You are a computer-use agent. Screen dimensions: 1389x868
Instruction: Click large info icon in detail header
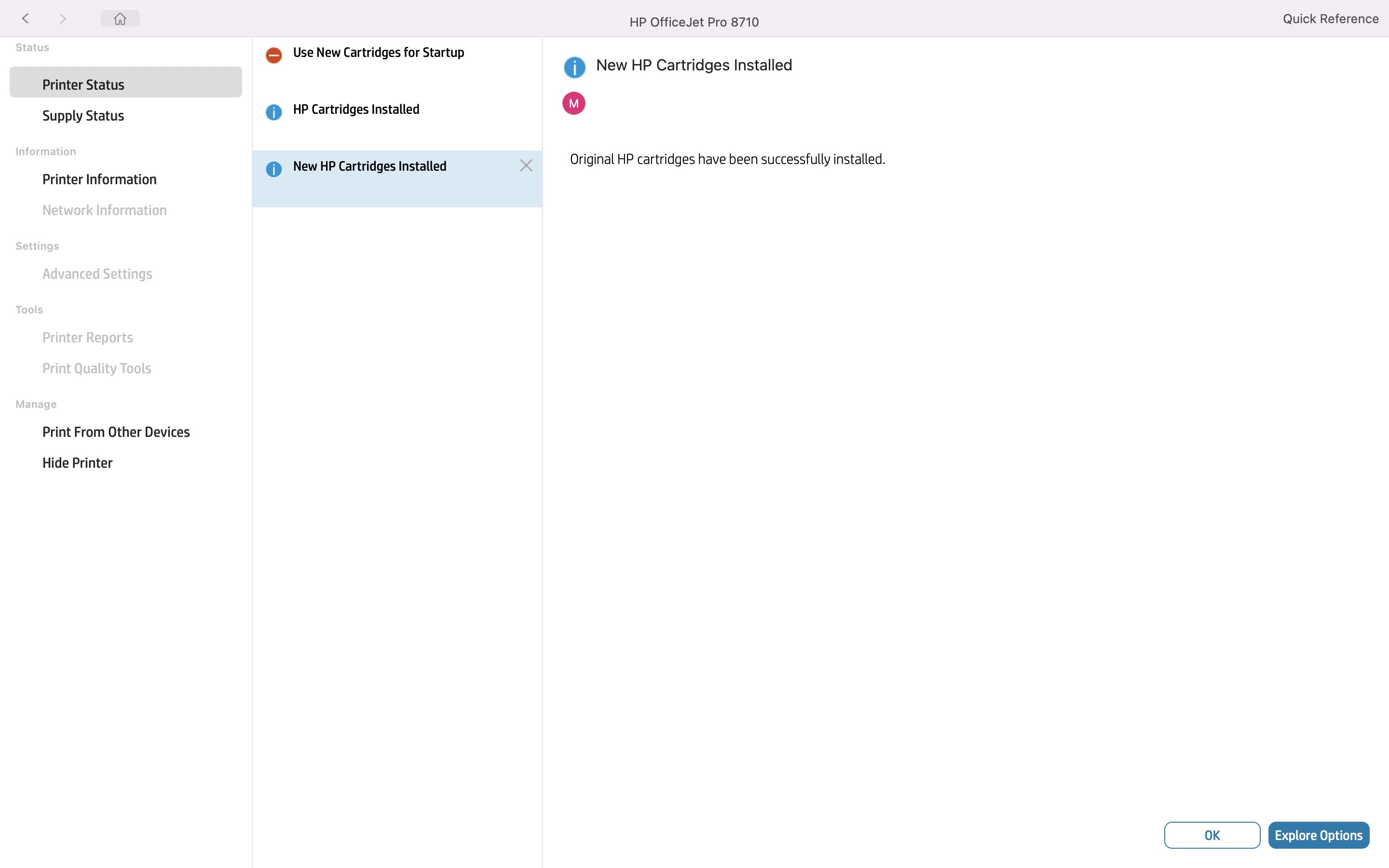click(x=574, y=67)
